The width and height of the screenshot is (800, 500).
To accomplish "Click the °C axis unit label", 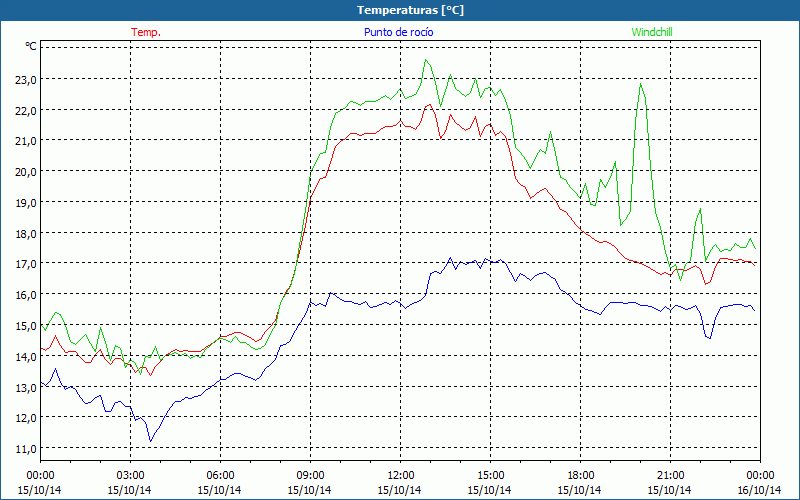I will point(31,47).
